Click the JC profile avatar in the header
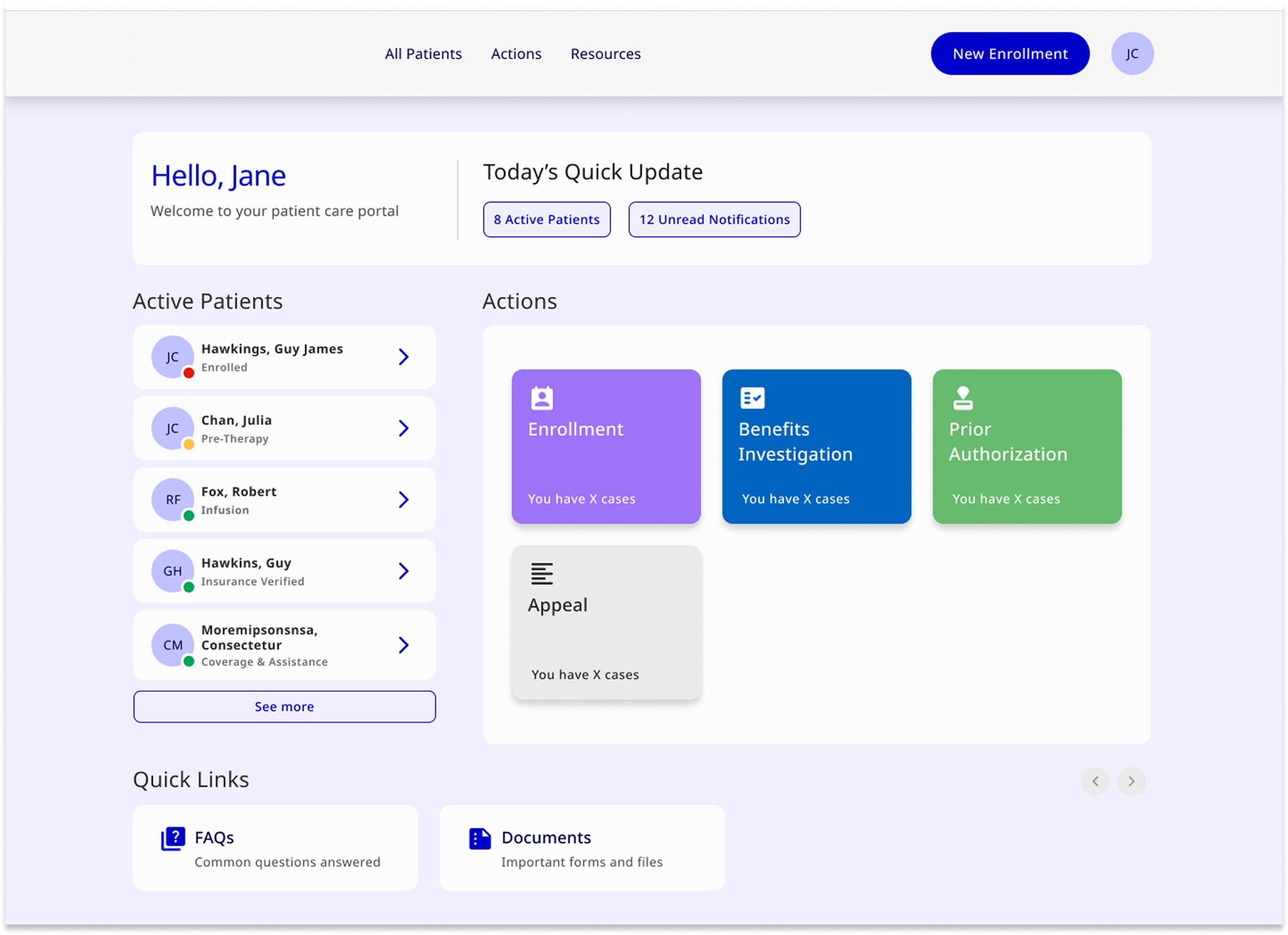1288x935 pixels. (x=1132, y=53)
